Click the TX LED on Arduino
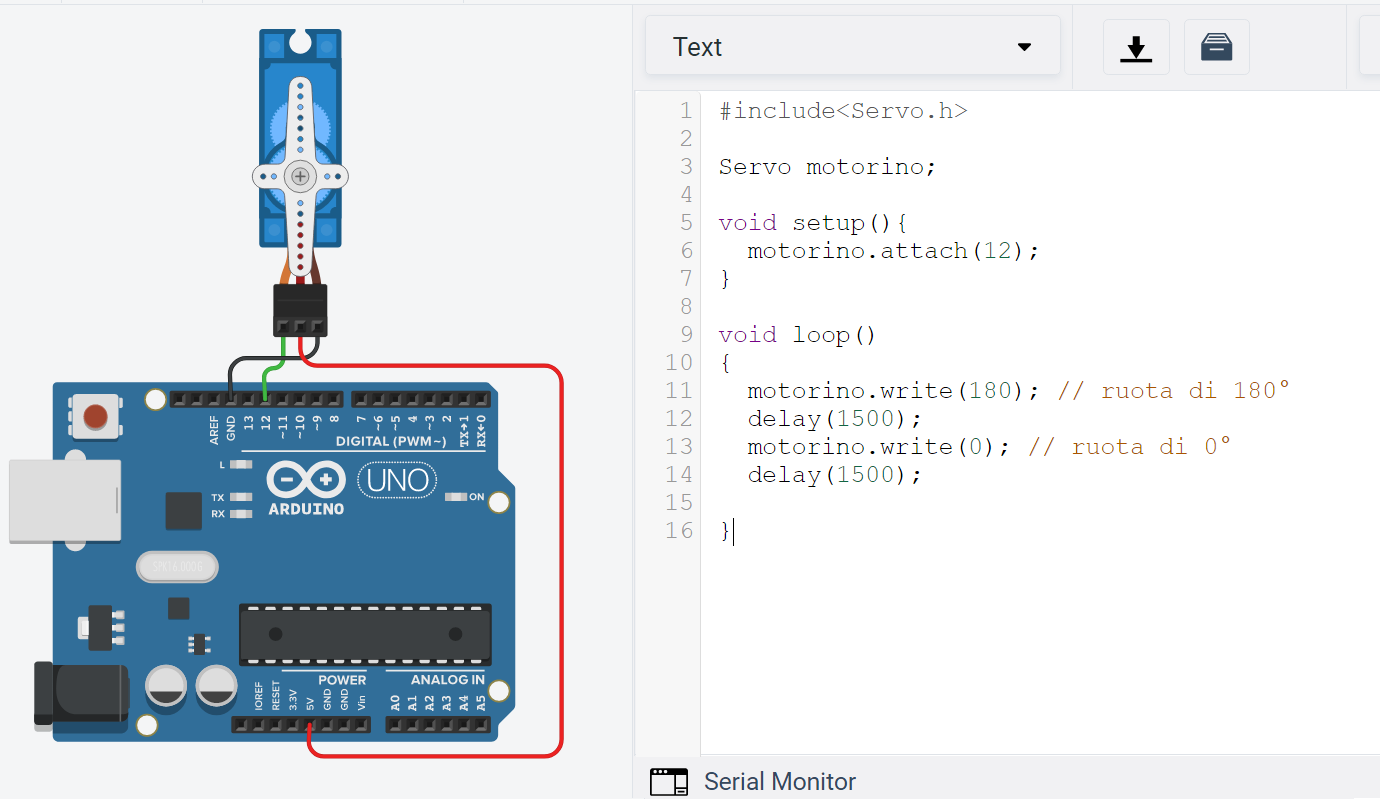The width and height of the screenshot is (1380, 799). (x=239, y=497)
